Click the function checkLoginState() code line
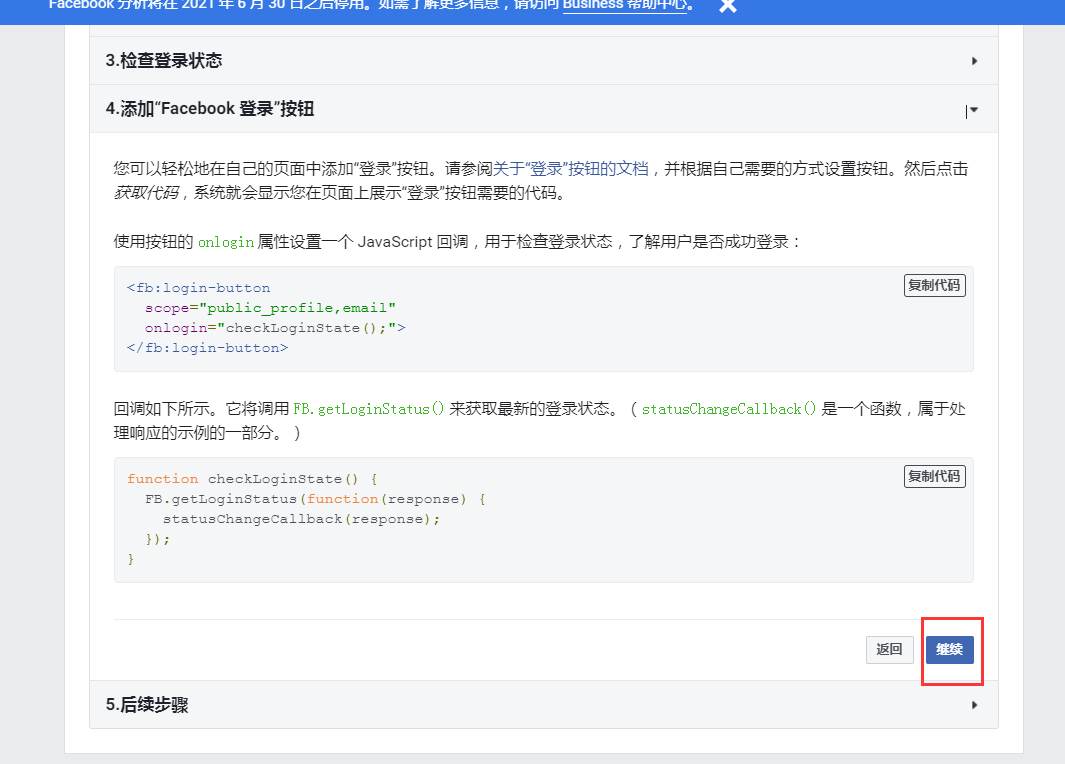 point(252,479)
